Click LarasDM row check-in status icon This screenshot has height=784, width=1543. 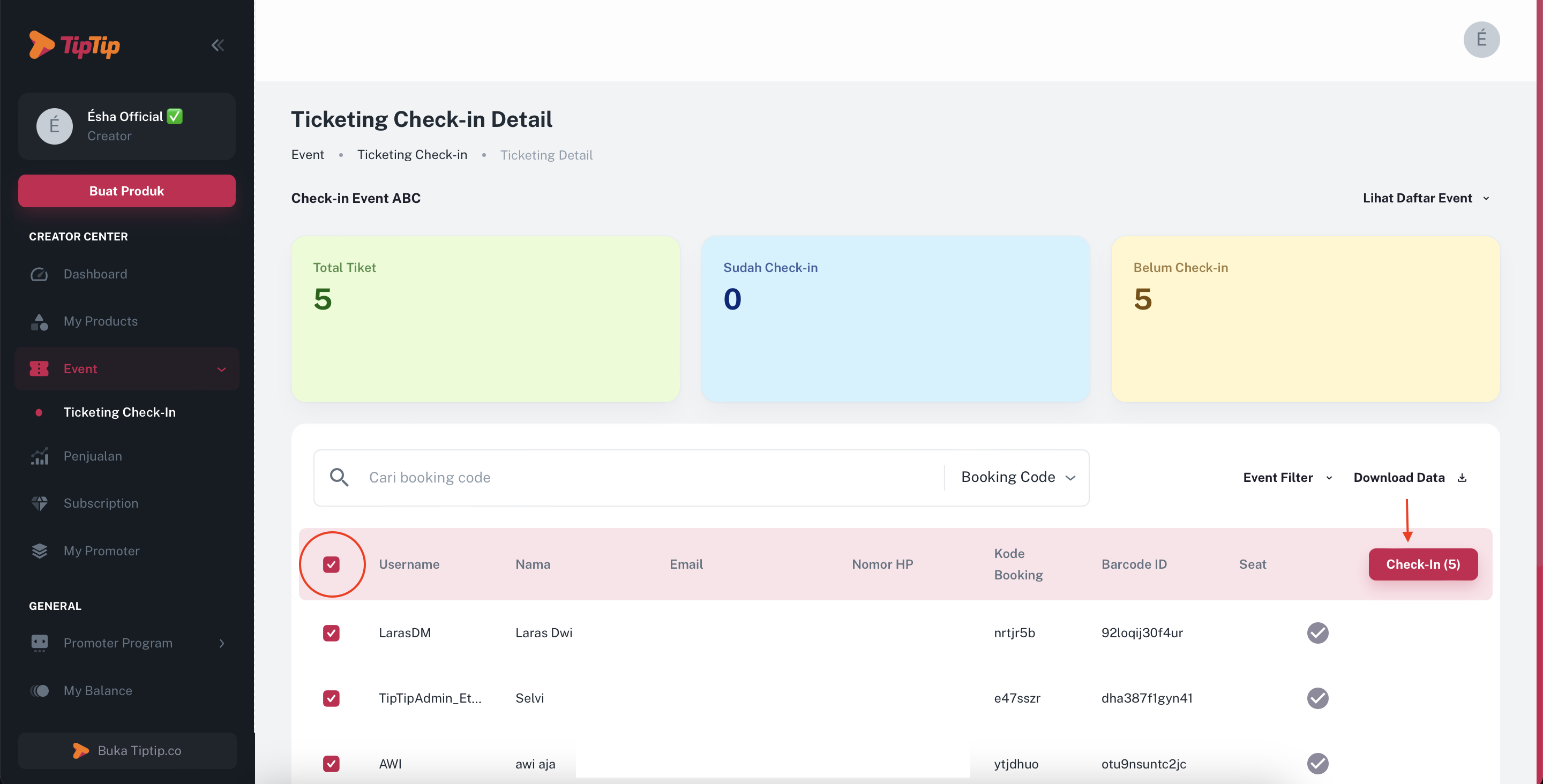[1317, 633]
